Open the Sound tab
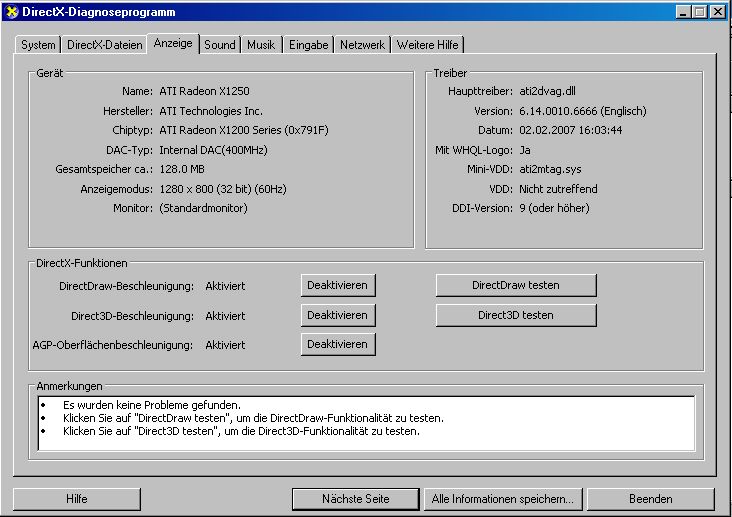Screen dimensions: 732x517 (220, 45)
